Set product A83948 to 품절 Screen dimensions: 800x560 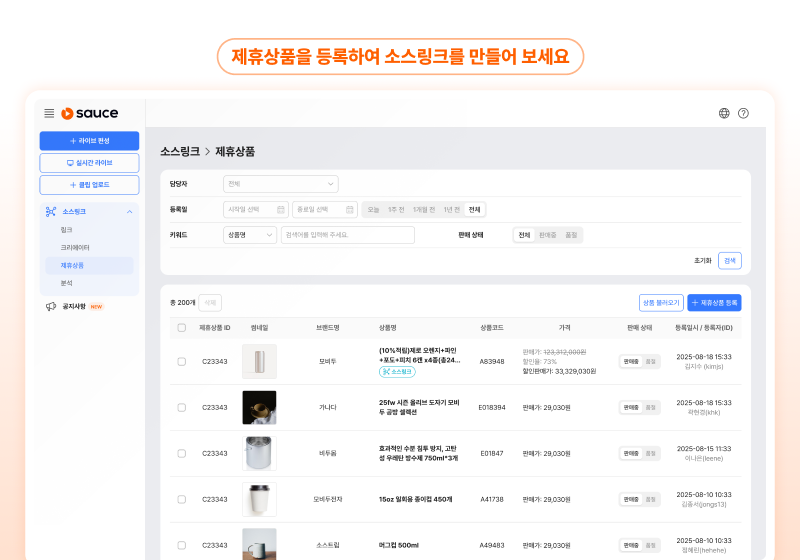point(651,362)
